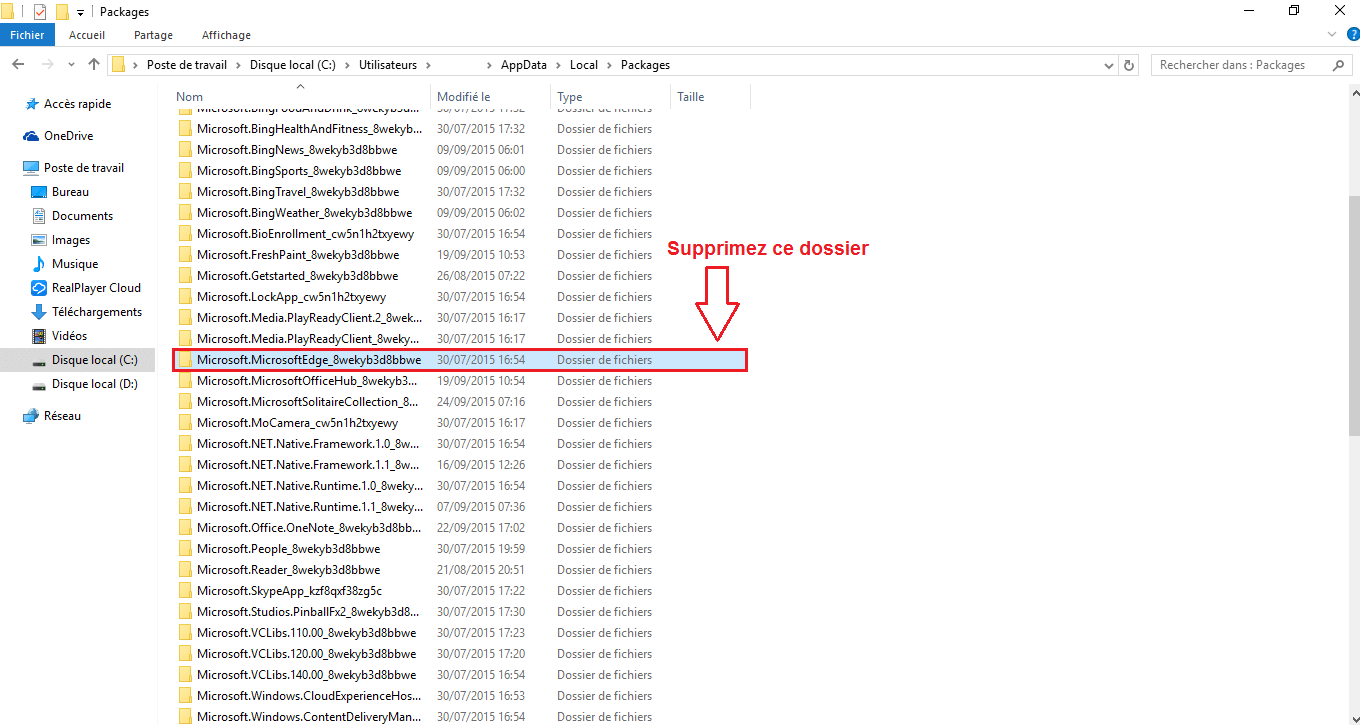Click the magnifier icon in search box
Screen dimensions: 1360x725
(x=1339, y=65)
